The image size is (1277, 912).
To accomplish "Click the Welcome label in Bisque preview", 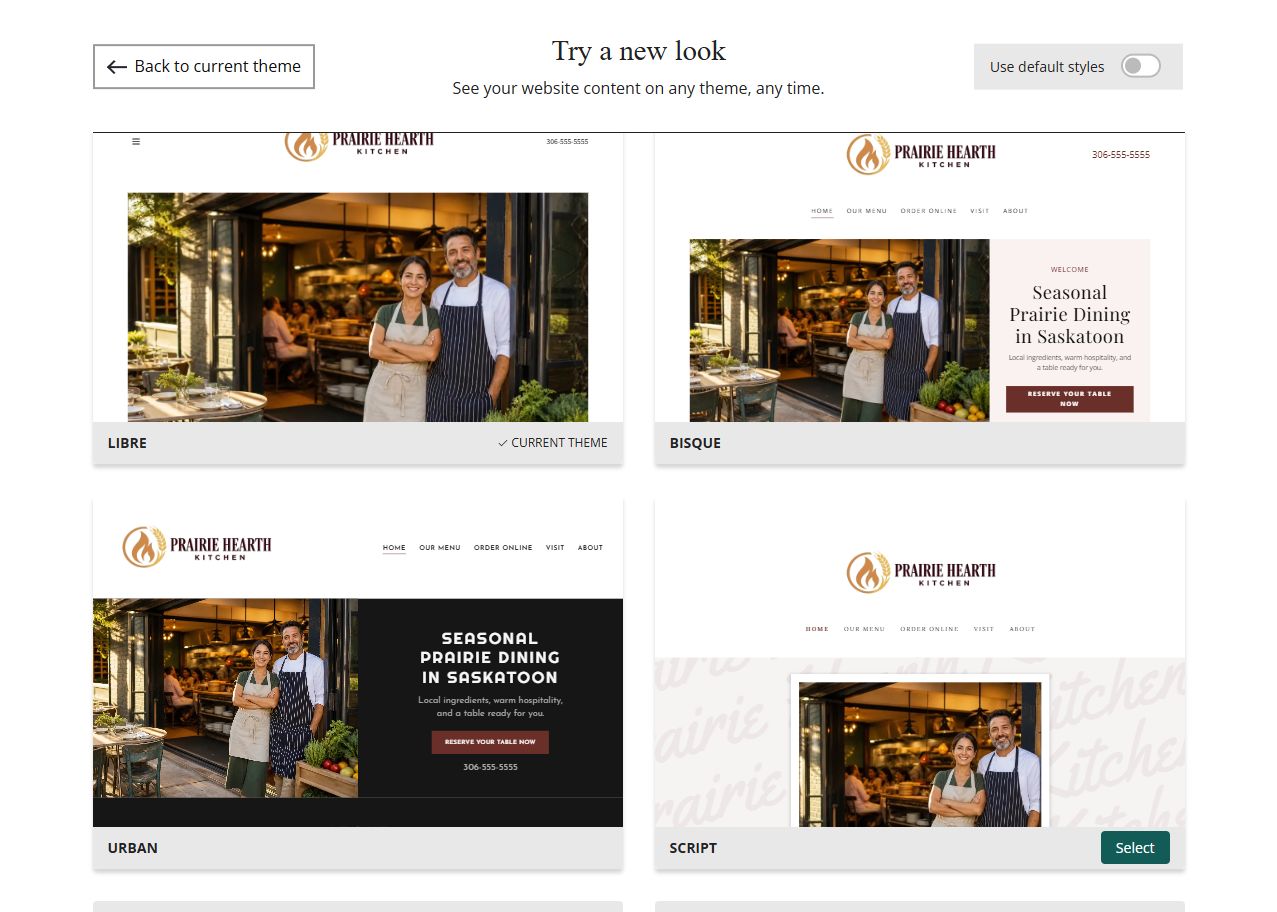I will click(1069, 269).
